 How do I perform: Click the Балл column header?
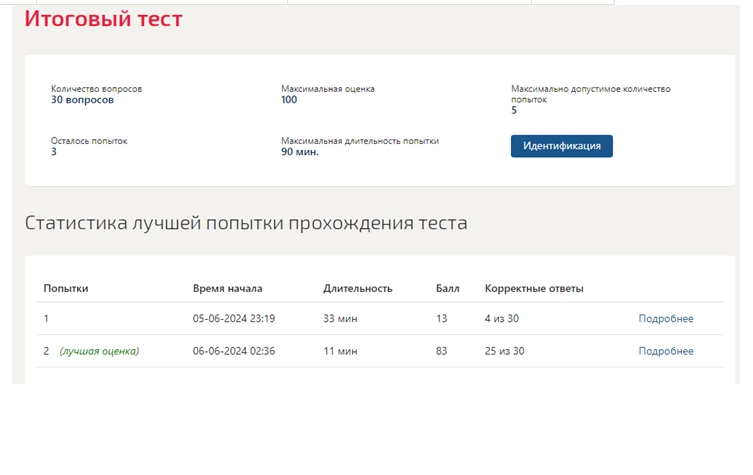click(448, 289)
